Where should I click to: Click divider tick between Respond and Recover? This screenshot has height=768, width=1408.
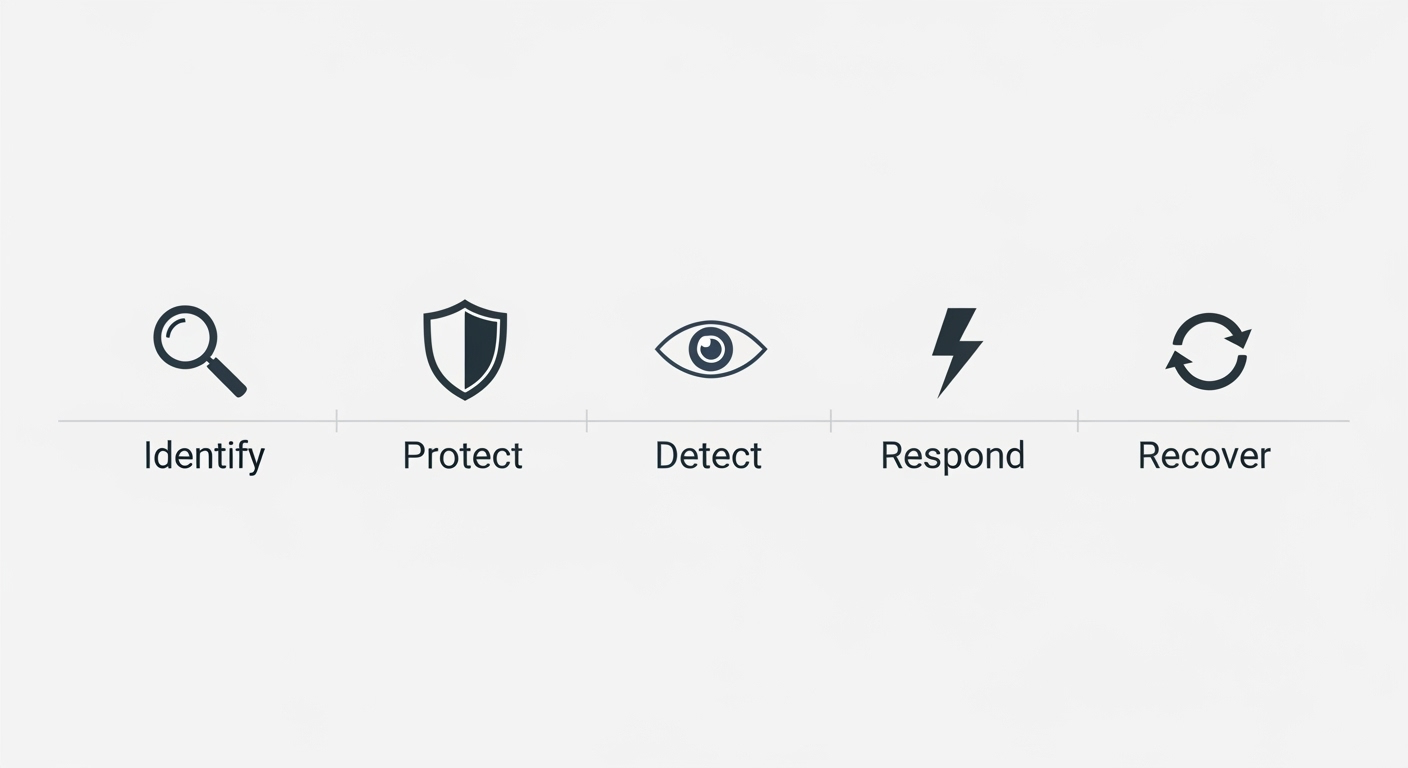pos(1078,421)
